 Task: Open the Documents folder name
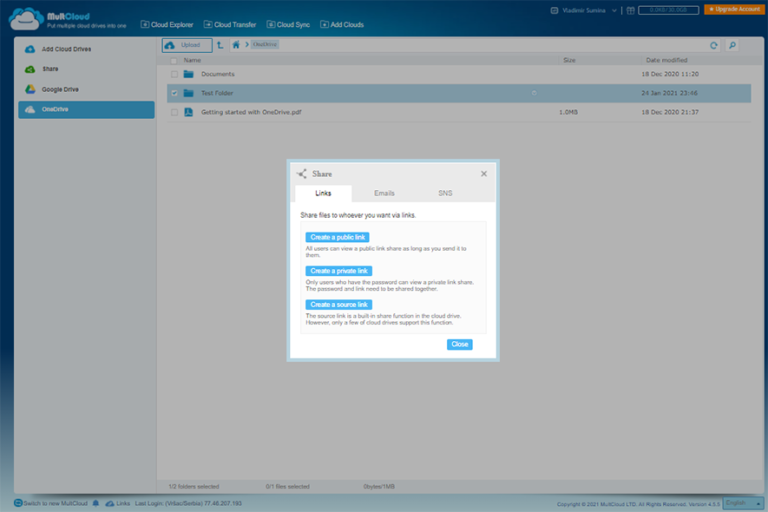[x=218, y=74]
